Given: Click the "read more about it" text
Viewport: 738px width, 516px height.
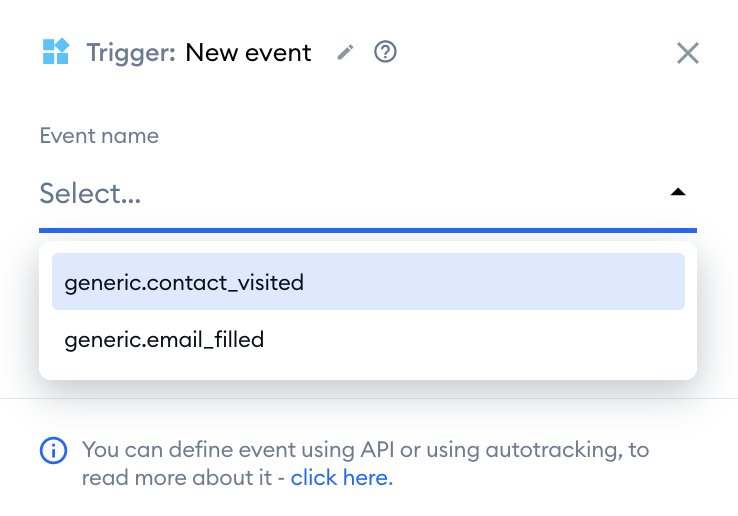Looking at the screenshot, I should (x=176, y=478).
